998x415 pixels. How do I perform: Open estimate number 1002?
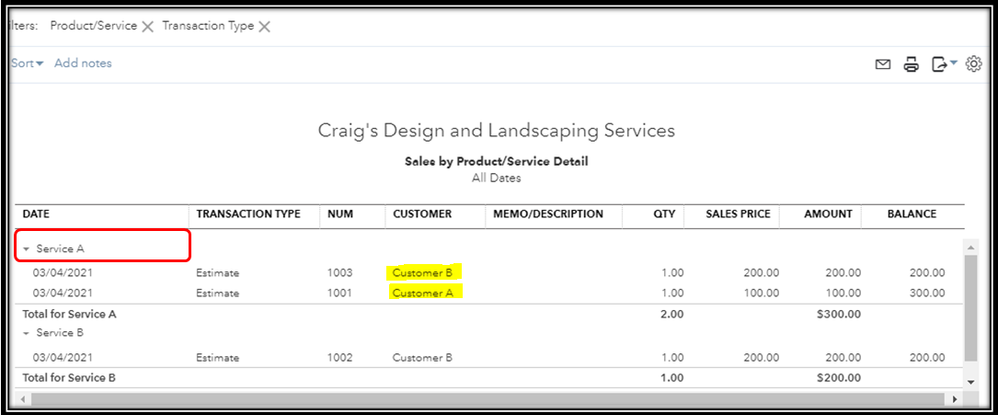339,358
